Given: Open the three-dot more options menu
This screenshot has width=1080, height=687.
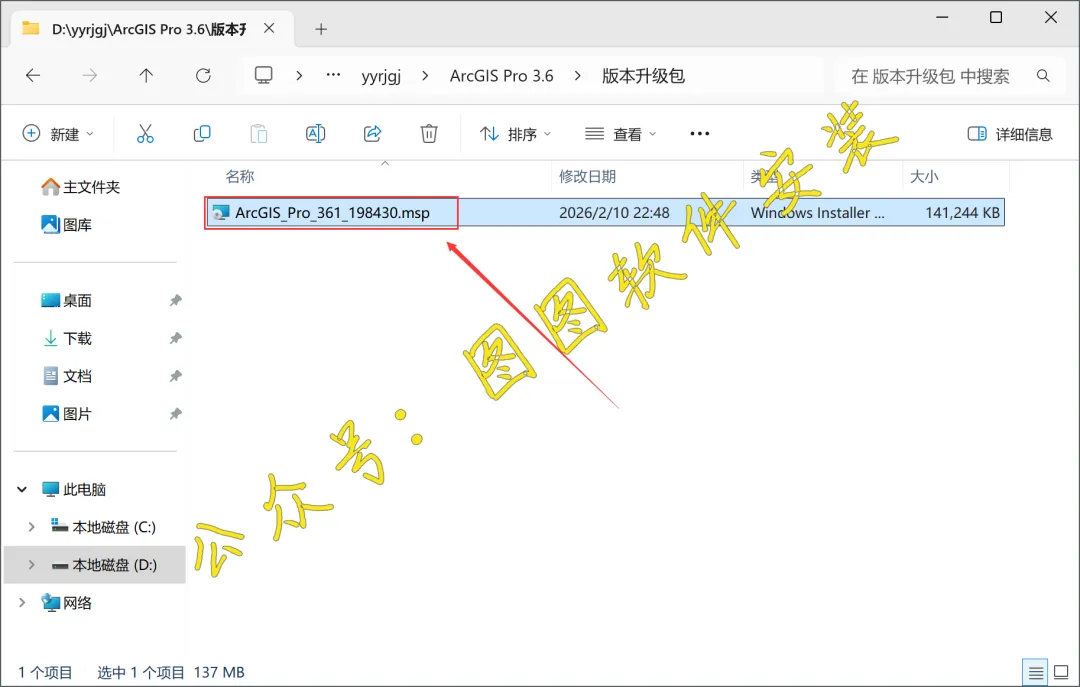Looking at the screenshot, I should pos(700,134).
